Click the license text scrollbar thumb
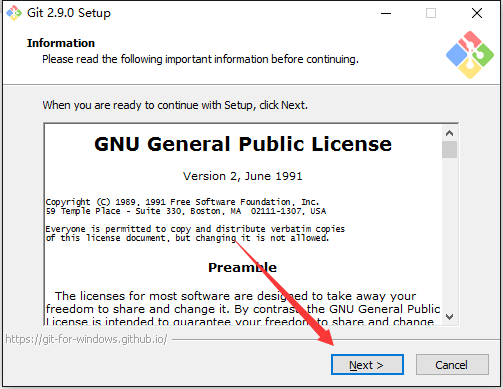503x389 pixels. (x=449, y=149)
